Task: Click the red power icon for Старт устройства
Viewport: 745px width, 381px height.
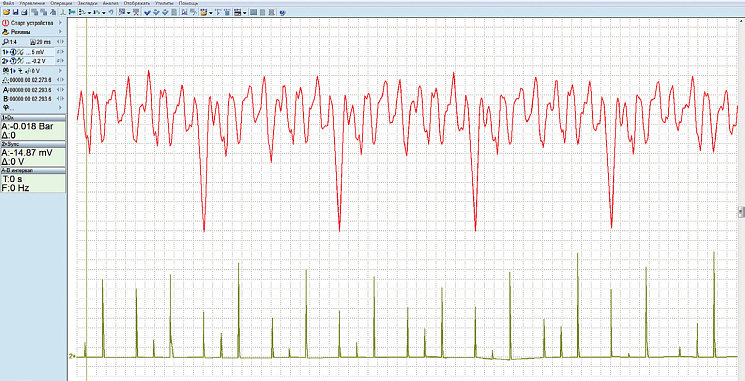Action: point(6,23)
